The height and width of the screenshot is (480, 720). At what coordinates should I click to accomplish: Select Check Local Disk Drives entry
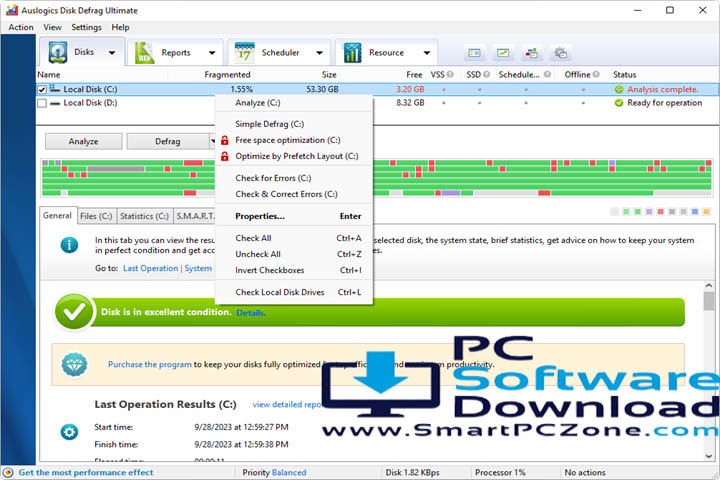coord(294,292)
